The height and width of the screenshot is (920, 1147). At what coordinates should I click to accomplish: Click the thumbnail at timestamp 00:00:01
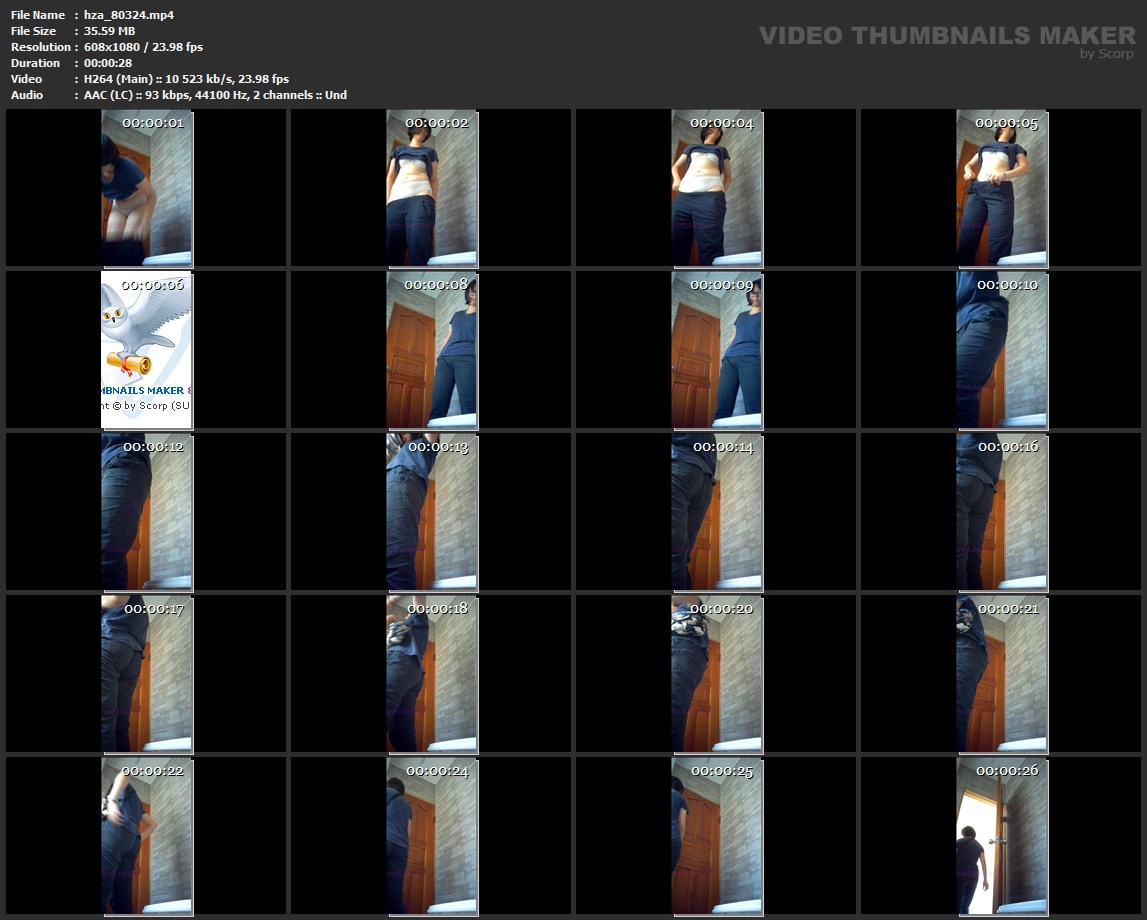tap(147, 188)
